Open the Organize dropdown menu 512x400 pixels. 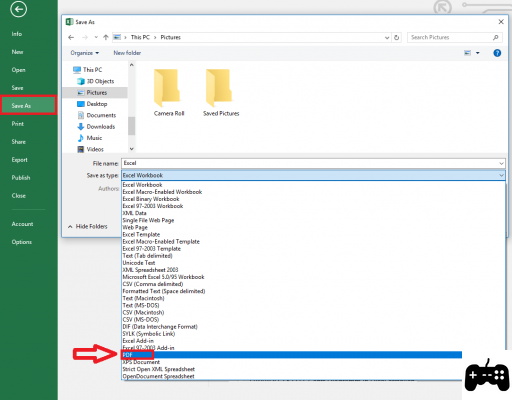click(x=85, y=53)
